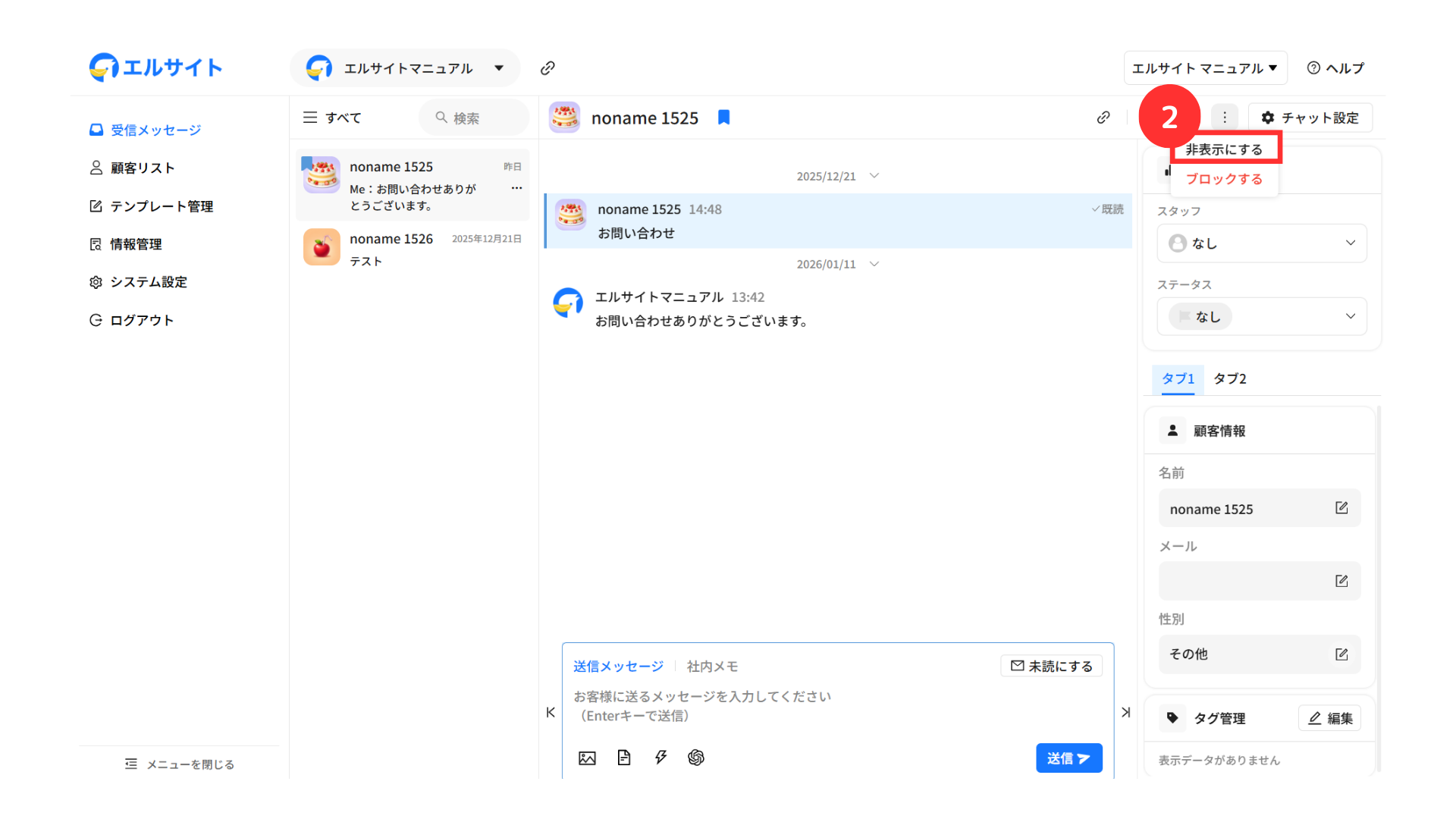The width and height of the screenshot is (1456, 819).
Task: Select 非表示にする from the popup menu
Action: (1224, 149)
